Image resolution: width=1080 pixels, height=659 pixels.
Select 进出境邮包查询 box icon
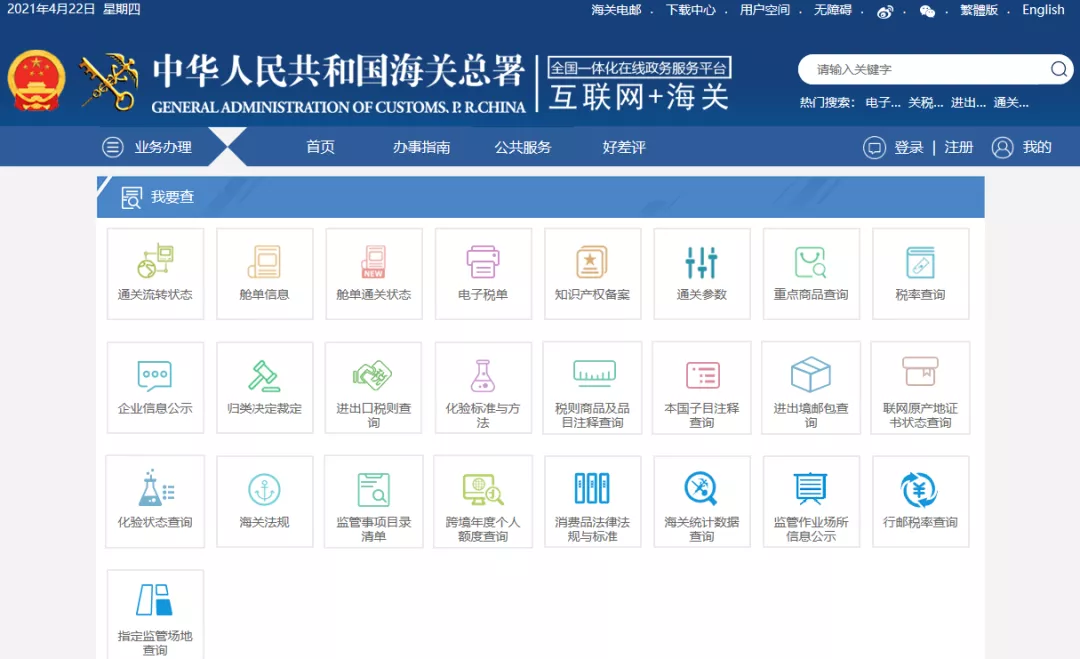point(811,374)
